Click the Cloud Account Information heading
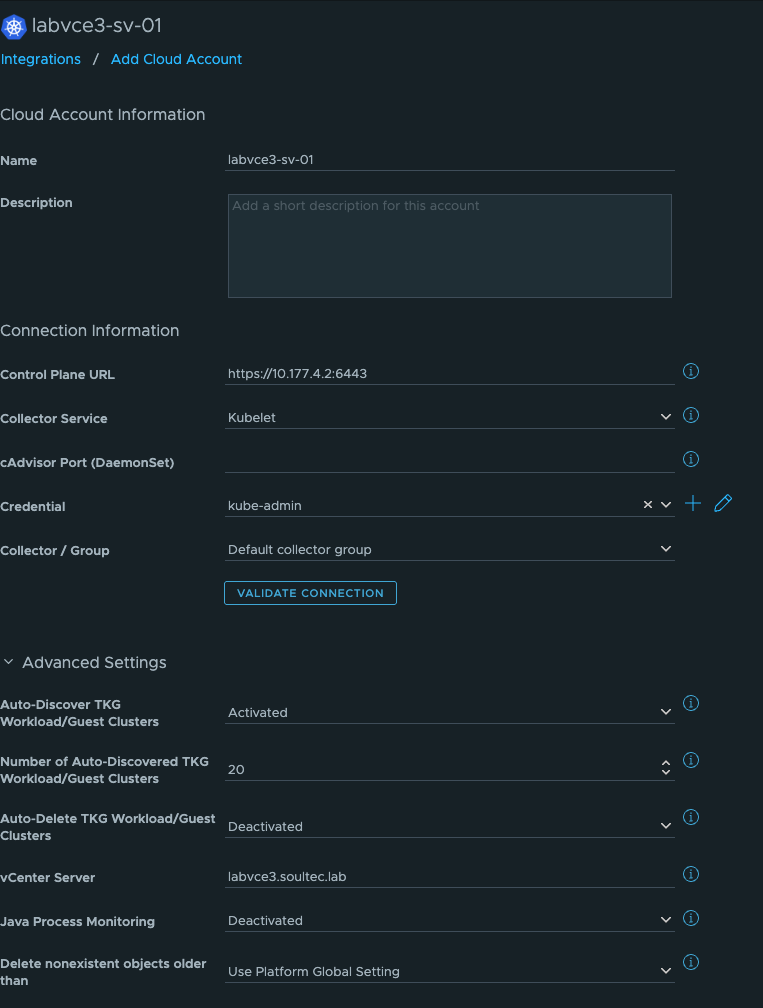Image resolution: width=763 pixels, height=1008 pixels. click(x=103, y=114)
